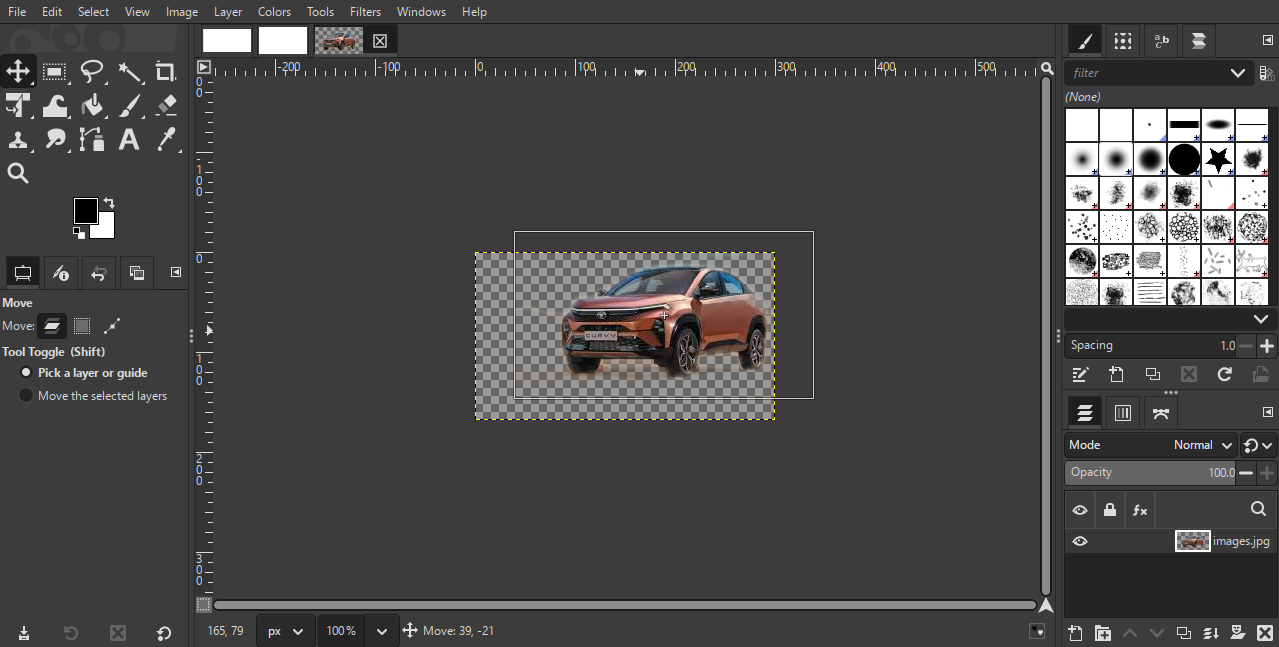The width and height of the screenshot is (1279, 647).
Task: Create a new layer in Layers panel
Action: (x=1075, y=633)
